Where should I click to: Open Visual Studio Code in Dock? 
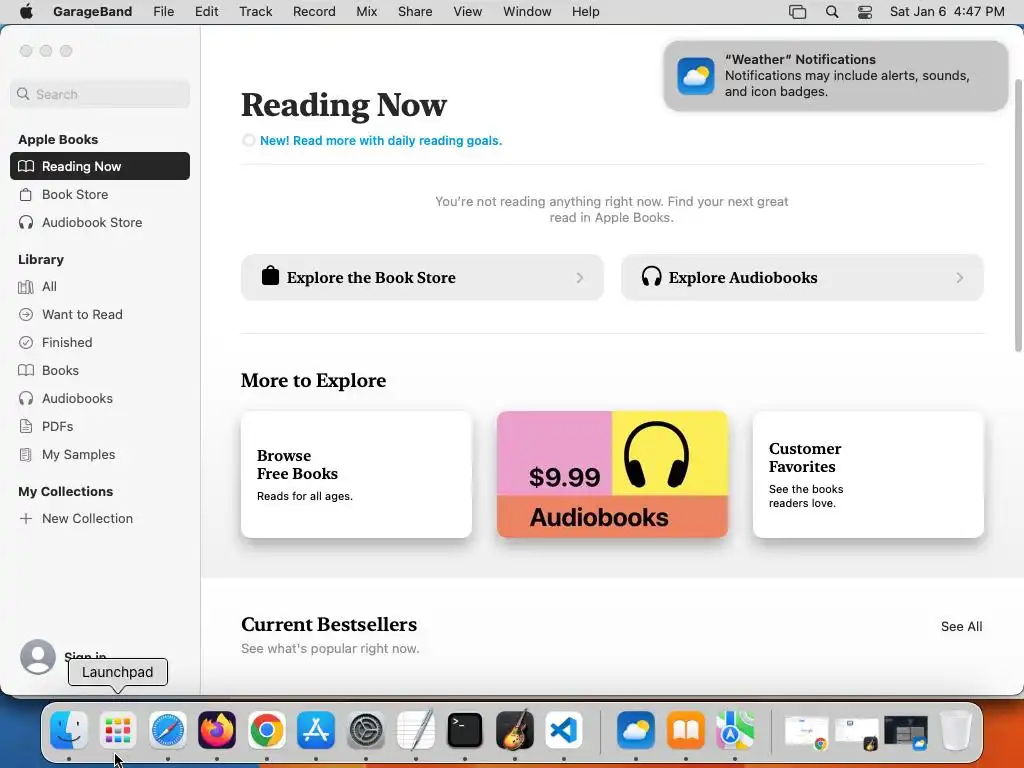[564, 730]
